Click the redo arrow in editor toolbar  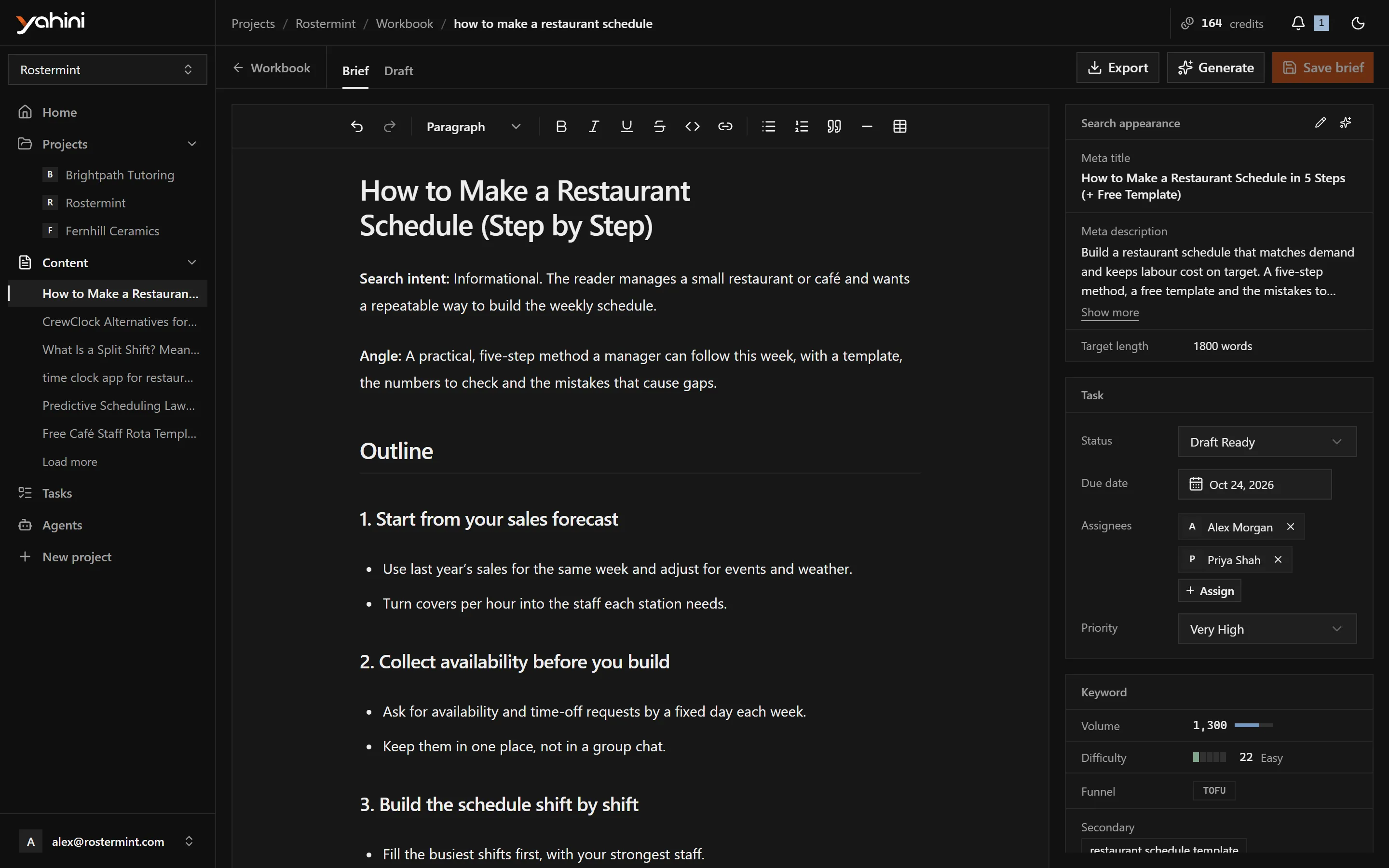coord(389,126)
